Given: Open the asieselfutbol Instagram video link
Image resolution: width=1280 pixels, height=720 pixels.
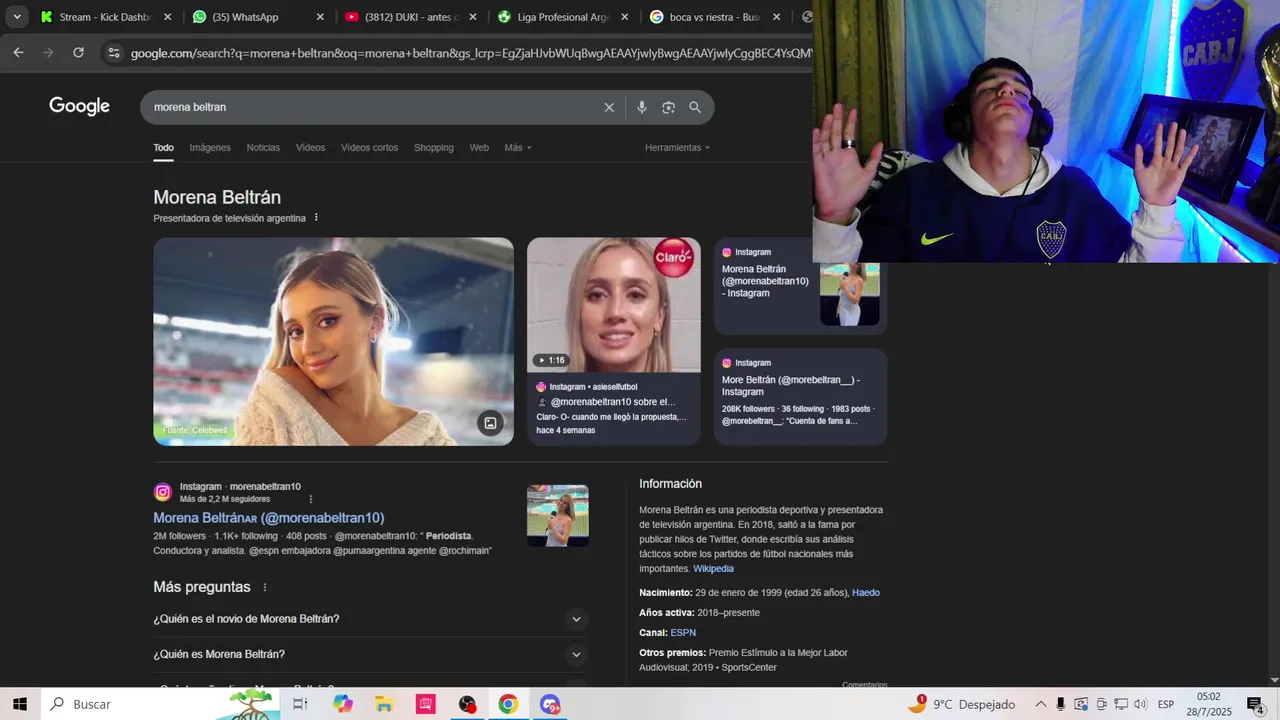Looking at the screenshot, I should pyautogui.click(x=614, y=408).
